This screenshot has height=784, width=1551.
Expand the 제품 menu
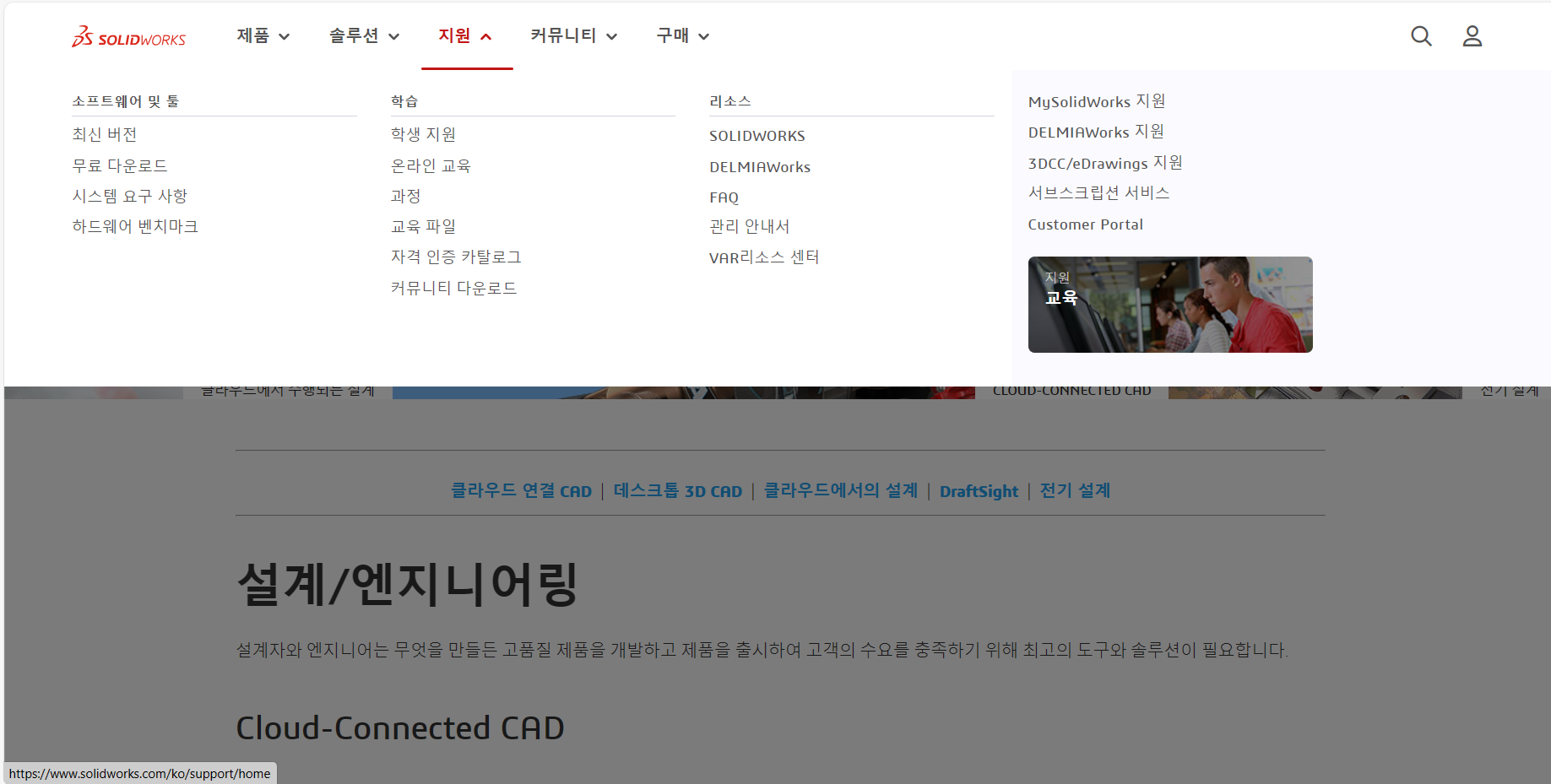coord(263,35)
